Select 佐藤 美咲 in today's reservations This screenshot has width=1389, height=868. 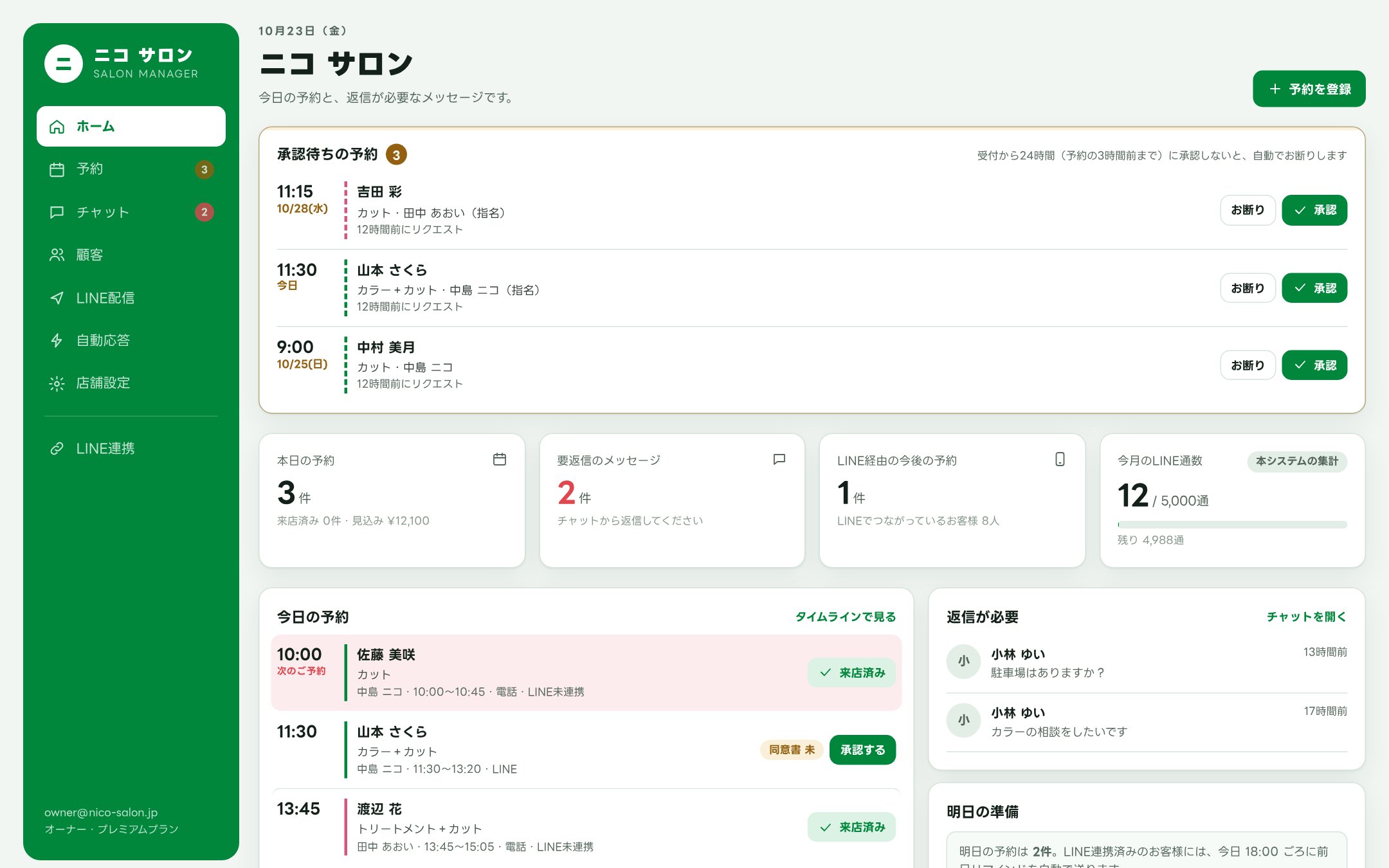coord(386,655)
